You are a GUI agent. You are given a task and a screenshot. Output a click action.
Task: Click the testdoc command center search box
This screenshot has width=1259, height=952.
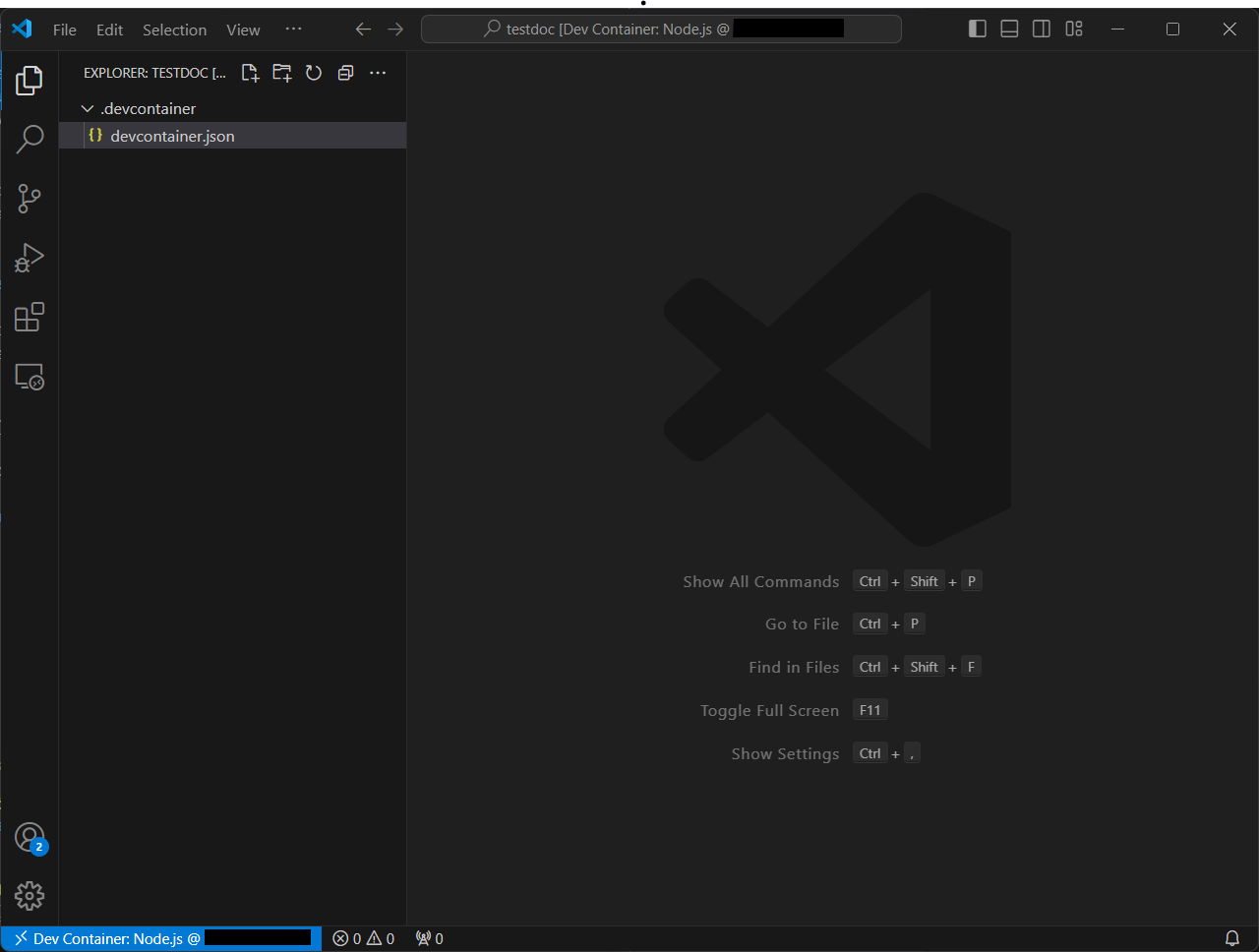(x=661, y=30)
